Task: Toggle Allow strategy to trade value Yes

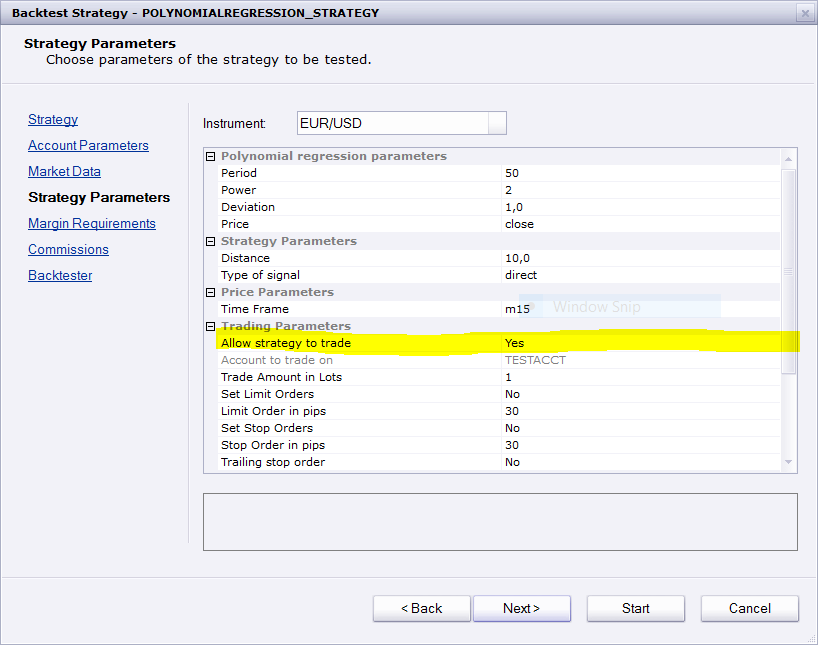Action: pos(641,343)
